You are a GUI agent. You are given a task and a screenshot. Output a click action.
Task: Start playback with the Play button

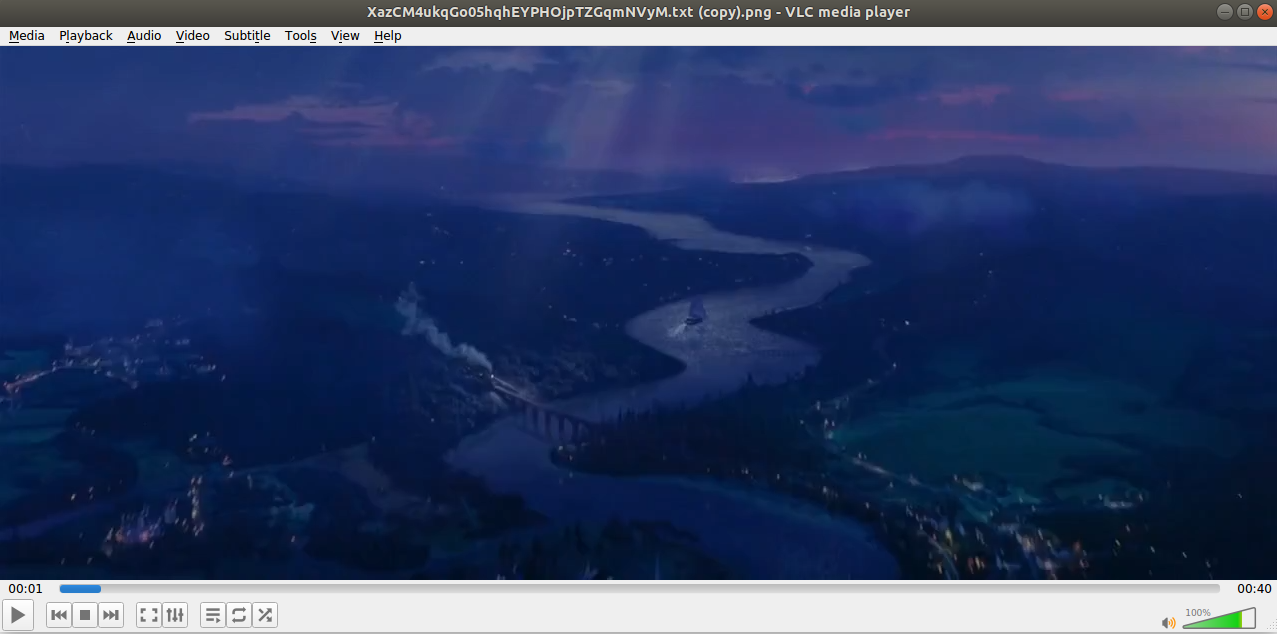point(18,615)
